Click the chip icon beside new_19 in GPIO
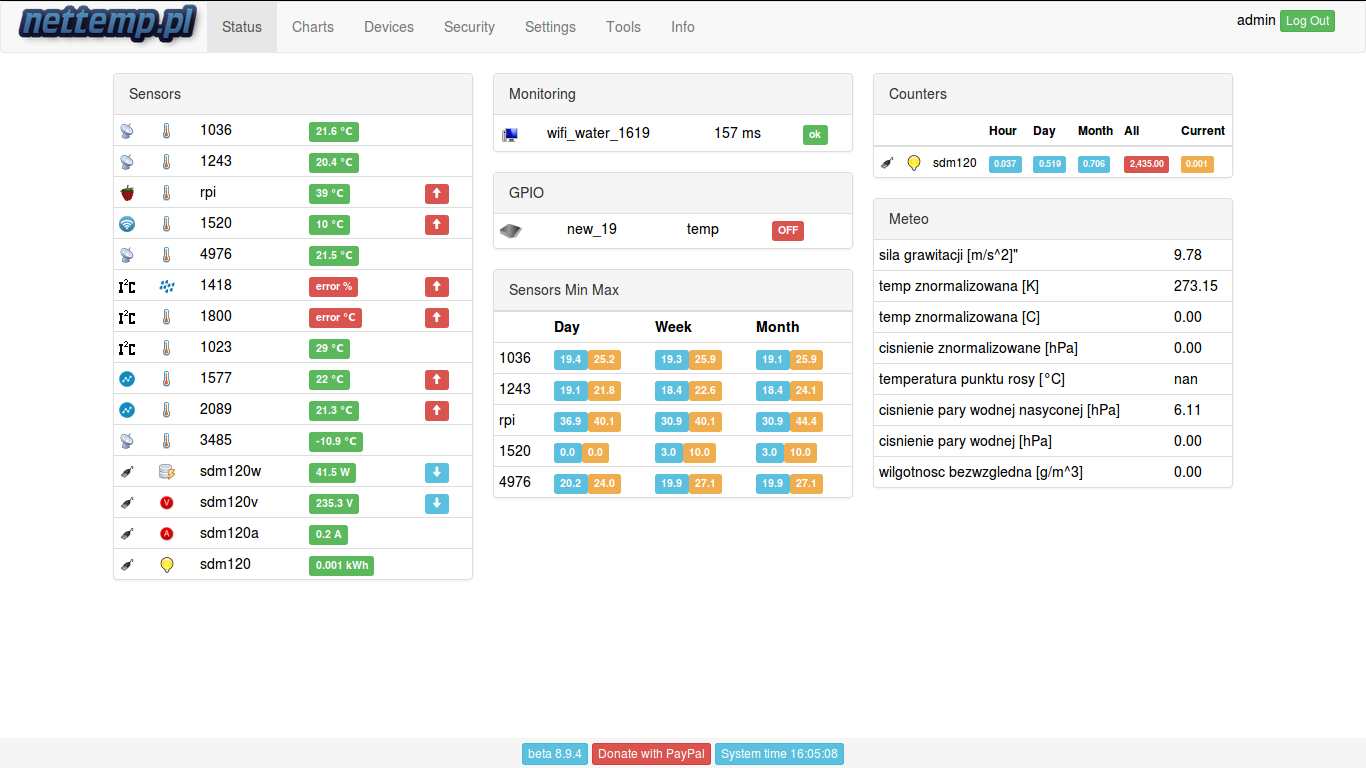This screenshot has height=768, width=1366. 510,231
